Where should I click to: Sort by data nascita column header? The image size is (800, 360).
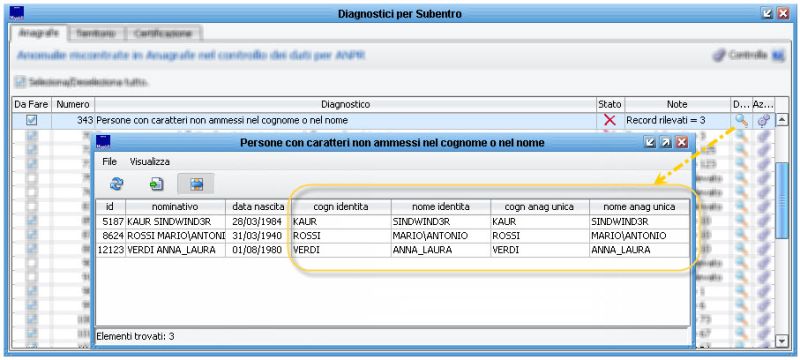pyautogui.click(x=258, y=207)
